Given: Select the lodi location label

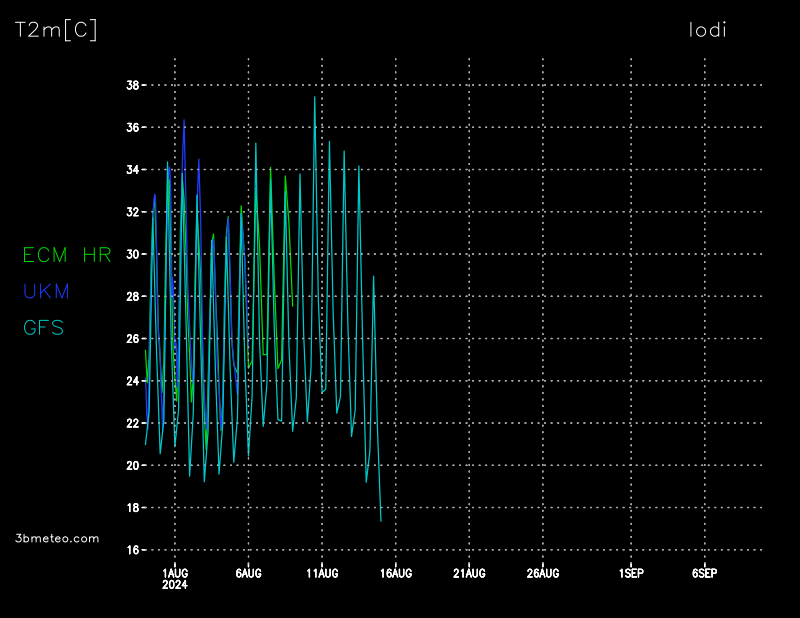Looking at the screenshot, I should [707, 30].
